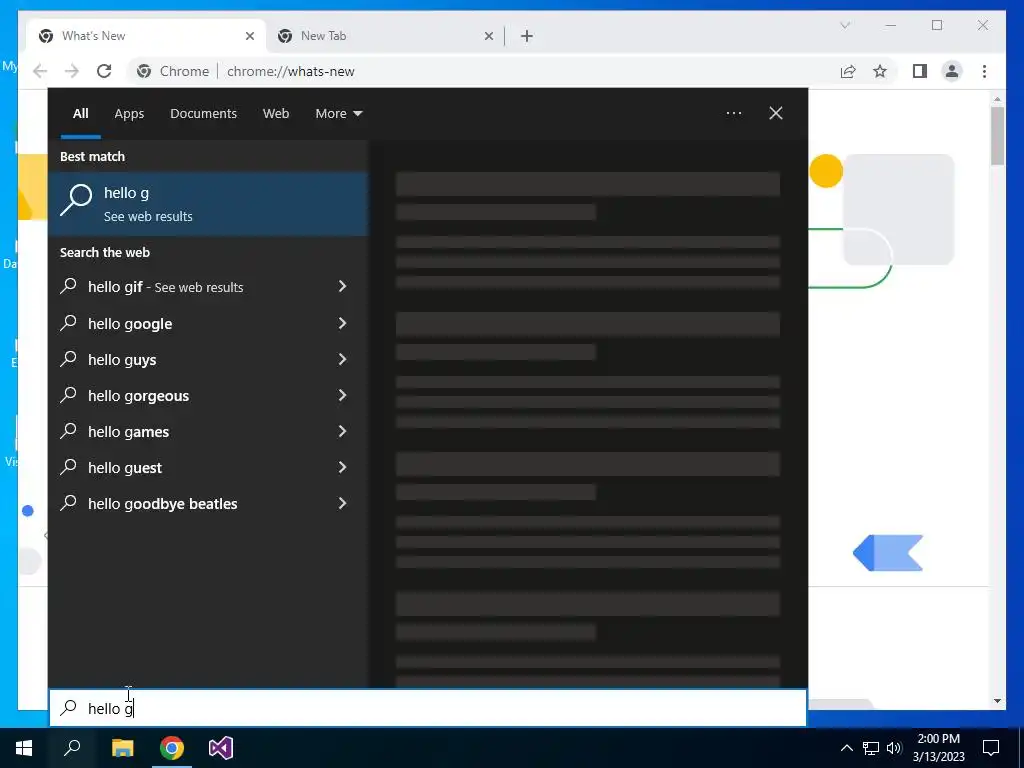The height and width of the screenshot is (768, 1024).
Task: Open a new Chrome tab with plus
Action: click(527, 36)
